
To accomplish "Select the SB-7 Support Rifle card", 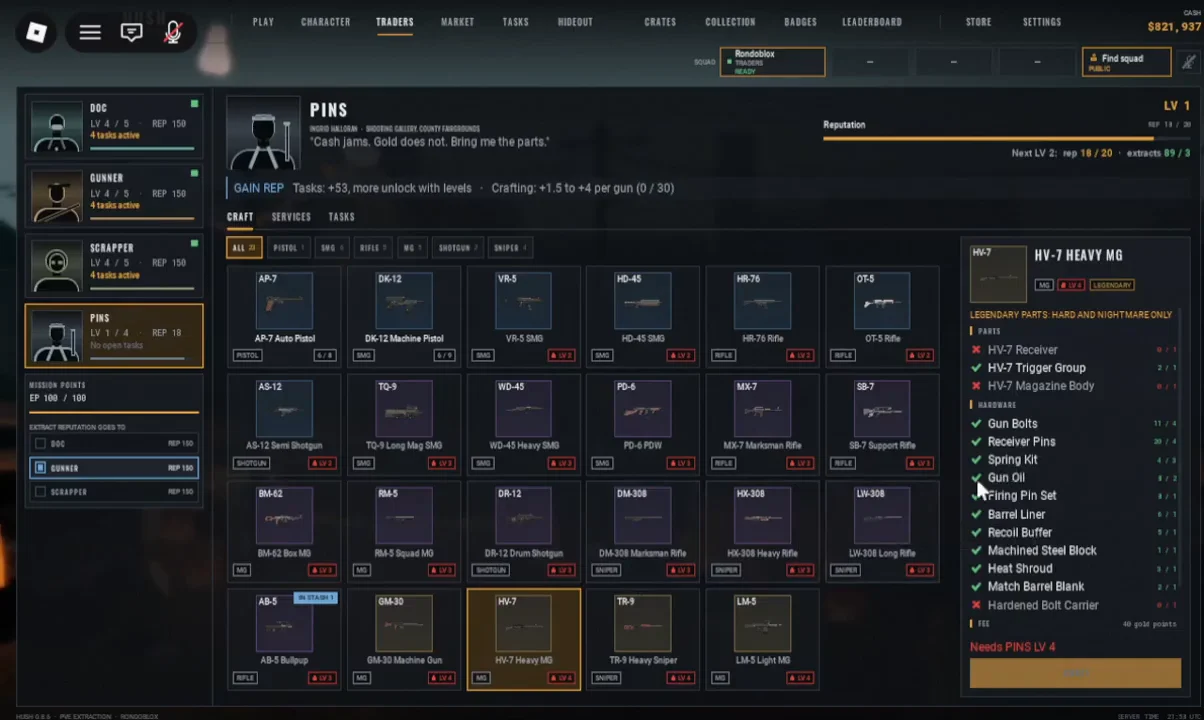I will pos(882,423).
